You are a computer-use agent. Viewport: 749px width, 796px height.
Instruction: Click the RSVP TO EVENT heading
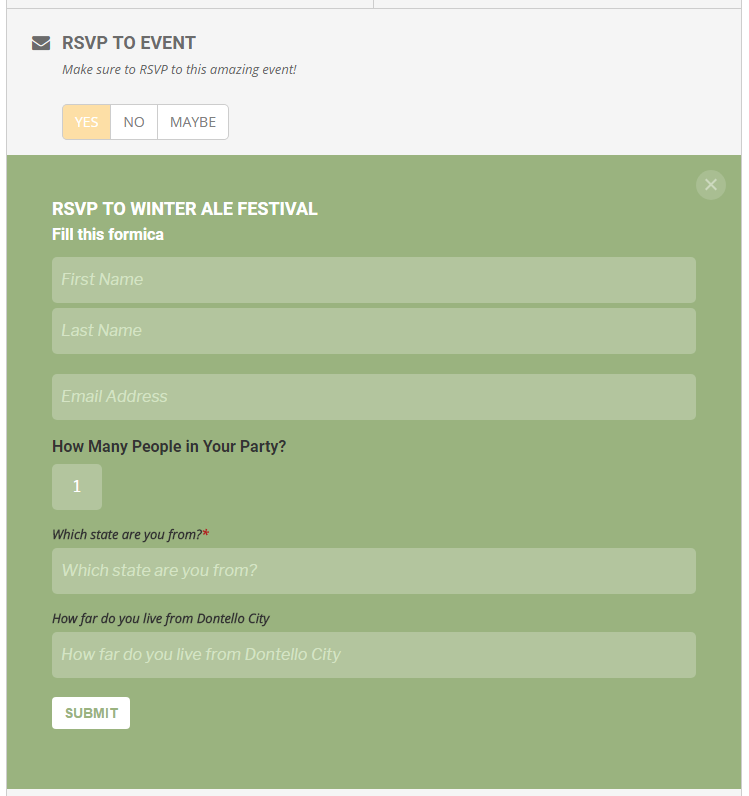tap(128, 43)
